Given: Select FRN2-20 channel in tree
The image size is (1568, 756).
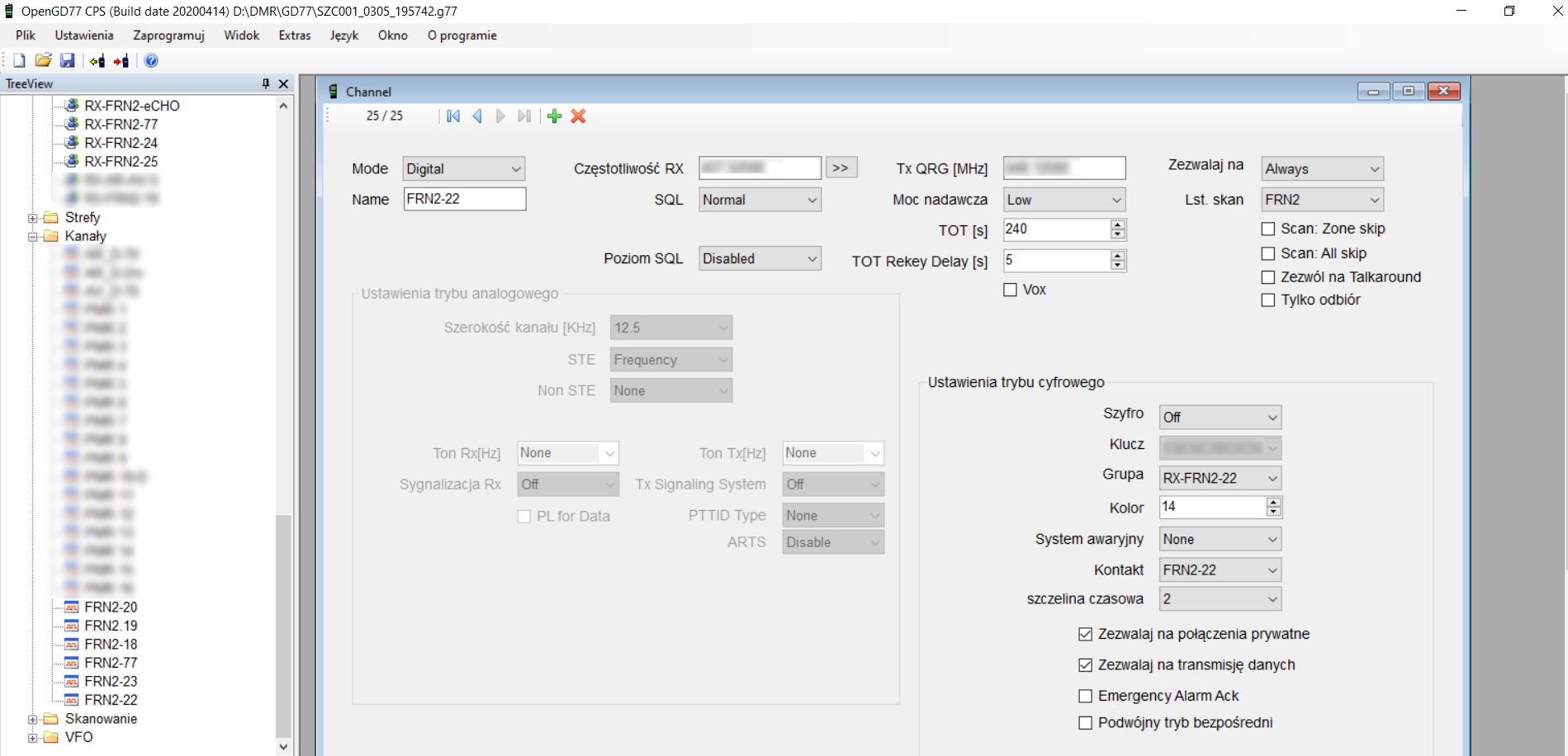Looking at the screenshot, I should point(111,607).
